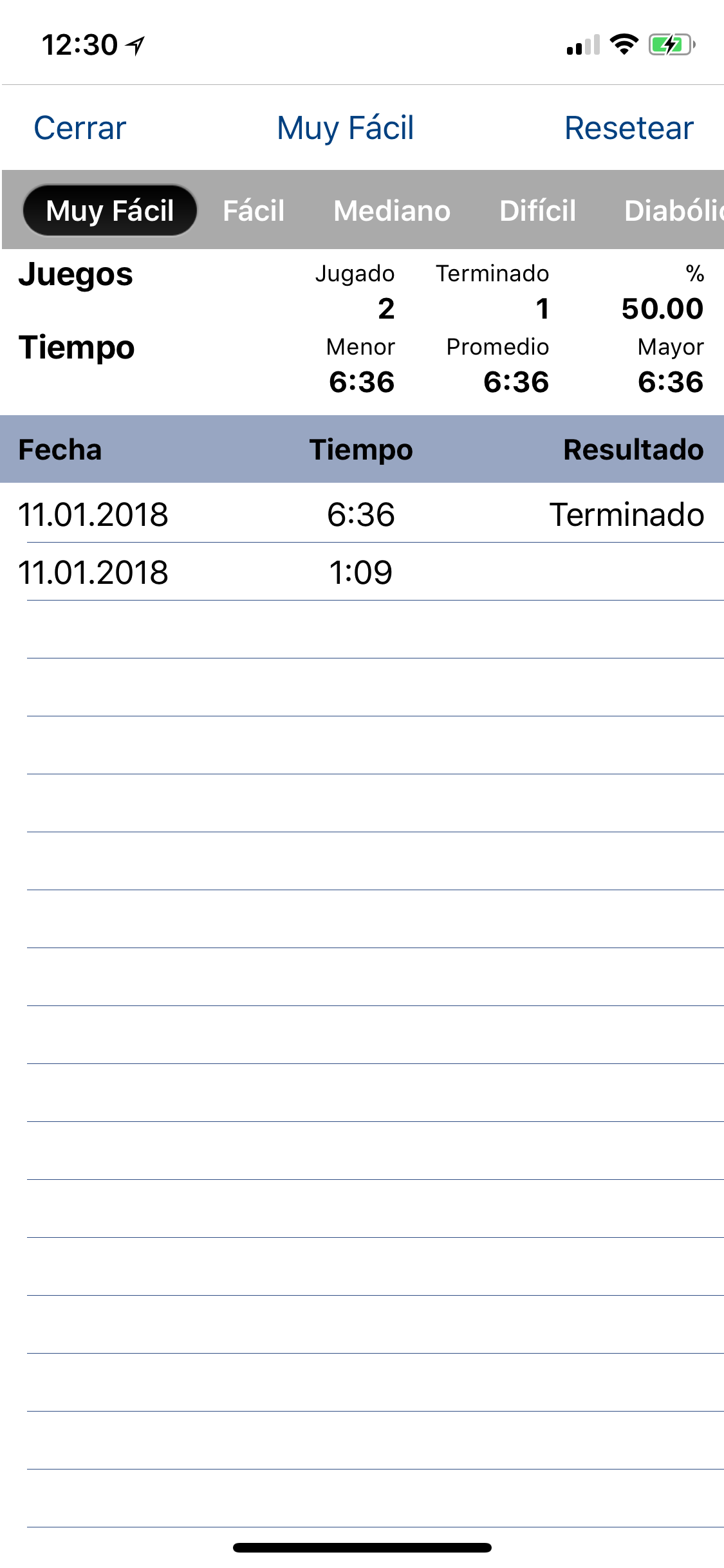Tap the location arrow icon
Screen dimensions: 724x1568
135,45
